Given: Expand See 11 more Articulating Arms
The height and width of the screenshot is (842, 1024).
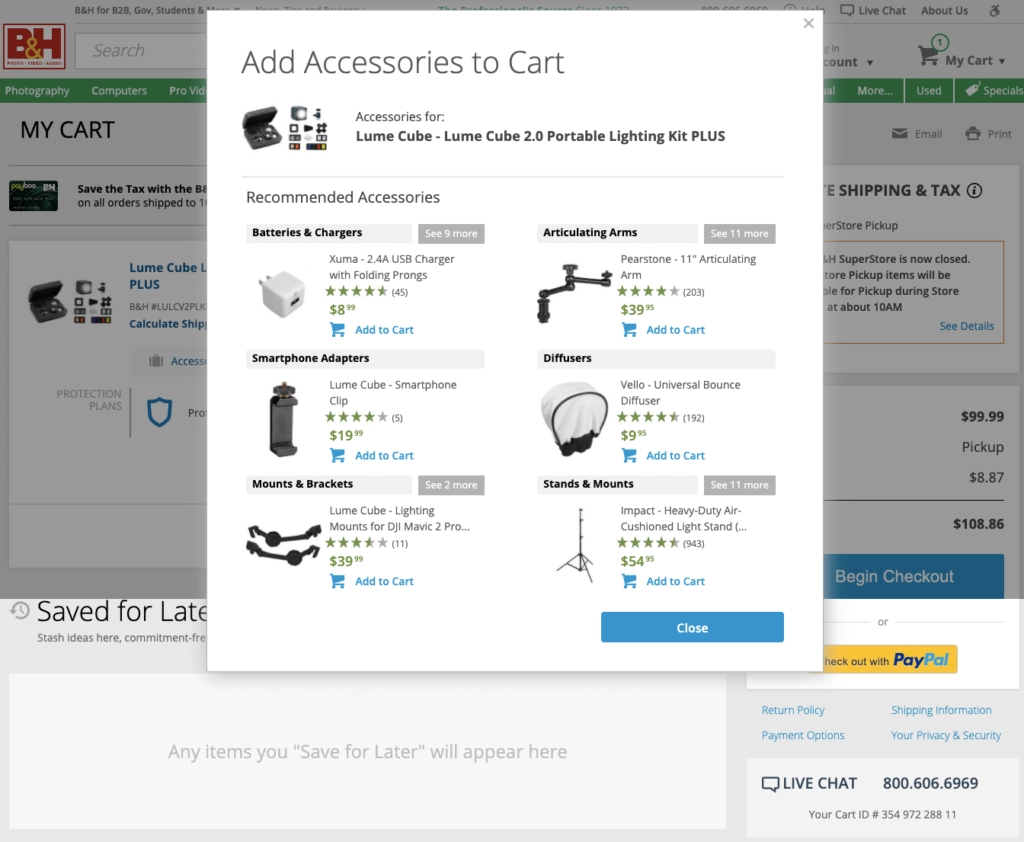Looking at the screenshot, I should click(x=739, y=233).
